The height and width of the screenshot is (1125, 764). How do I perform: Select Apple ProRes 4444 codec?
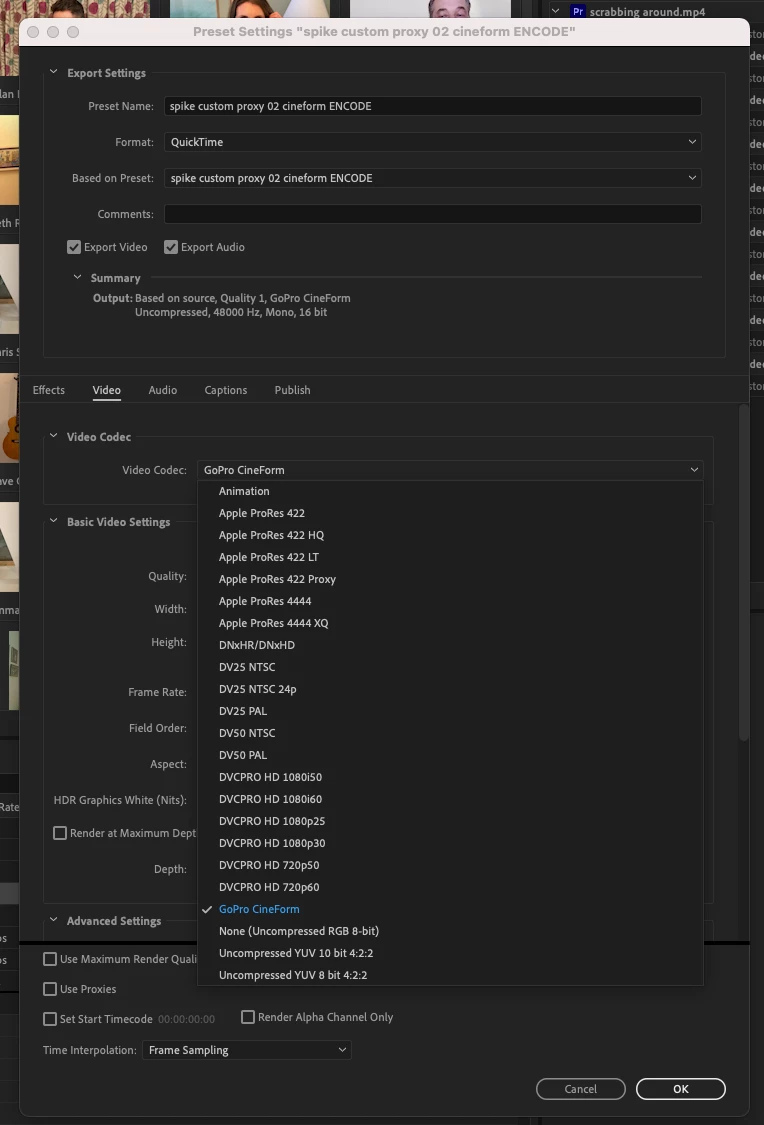pos(451,601)
